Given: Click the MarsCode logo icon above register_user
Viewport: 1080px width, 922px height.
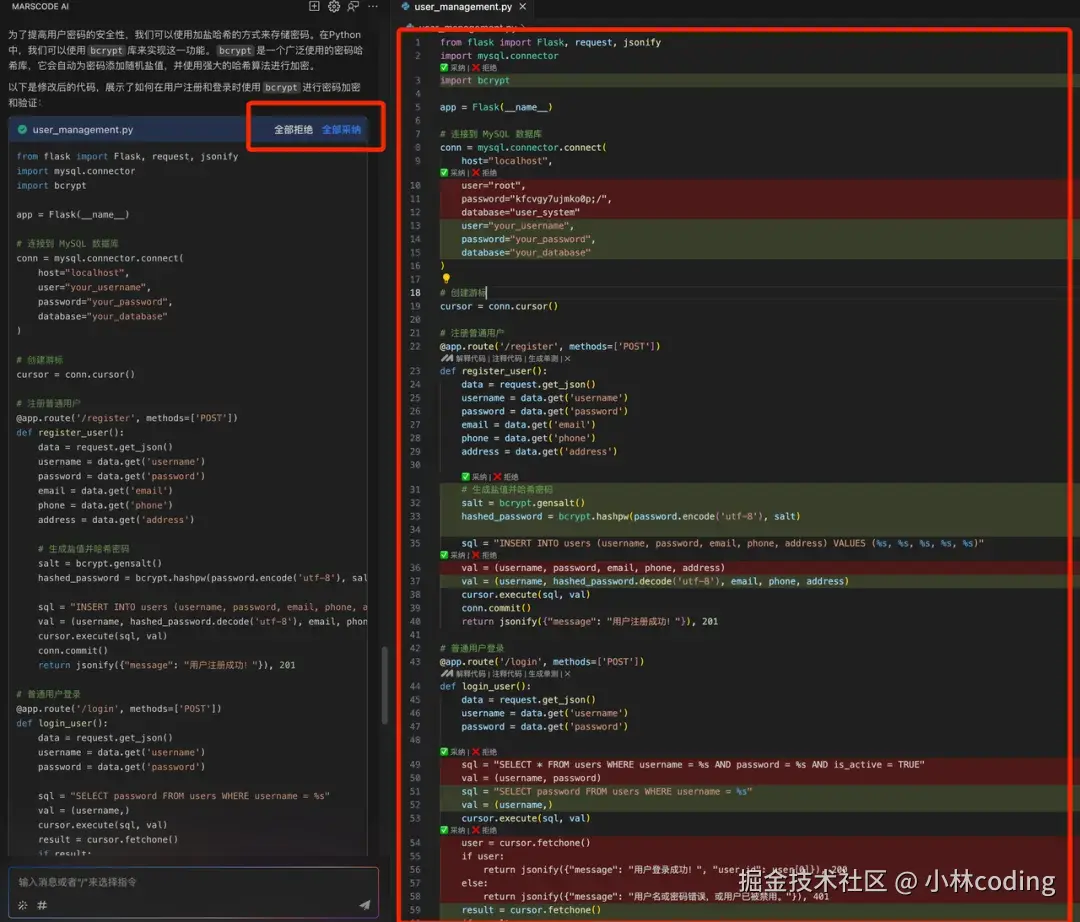Looking at the screenshot, I should pyautogui.click(x=447, y=359).
